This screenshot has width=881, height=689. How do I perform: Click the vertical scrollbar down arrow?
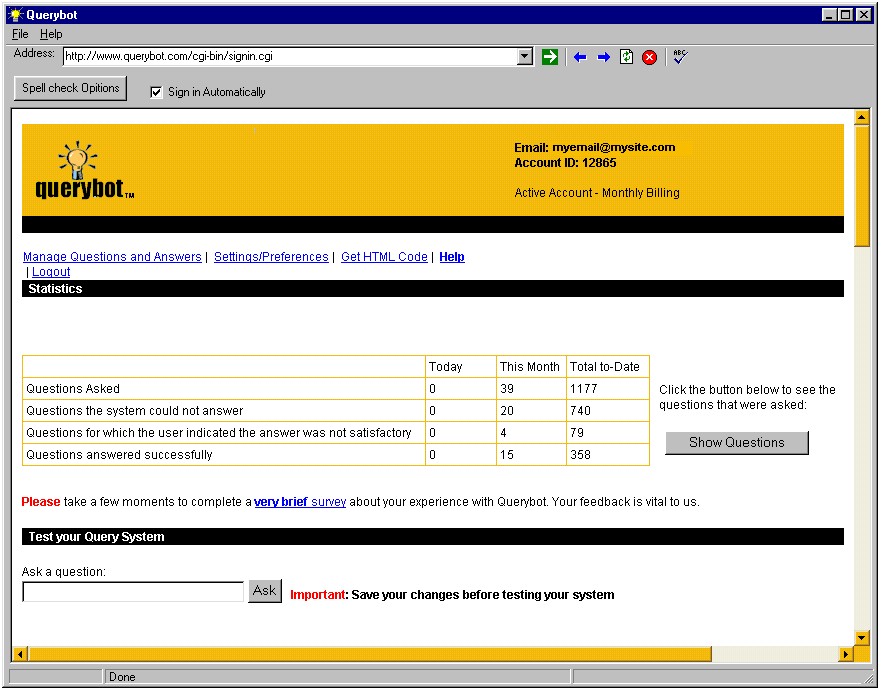[861, 637]
